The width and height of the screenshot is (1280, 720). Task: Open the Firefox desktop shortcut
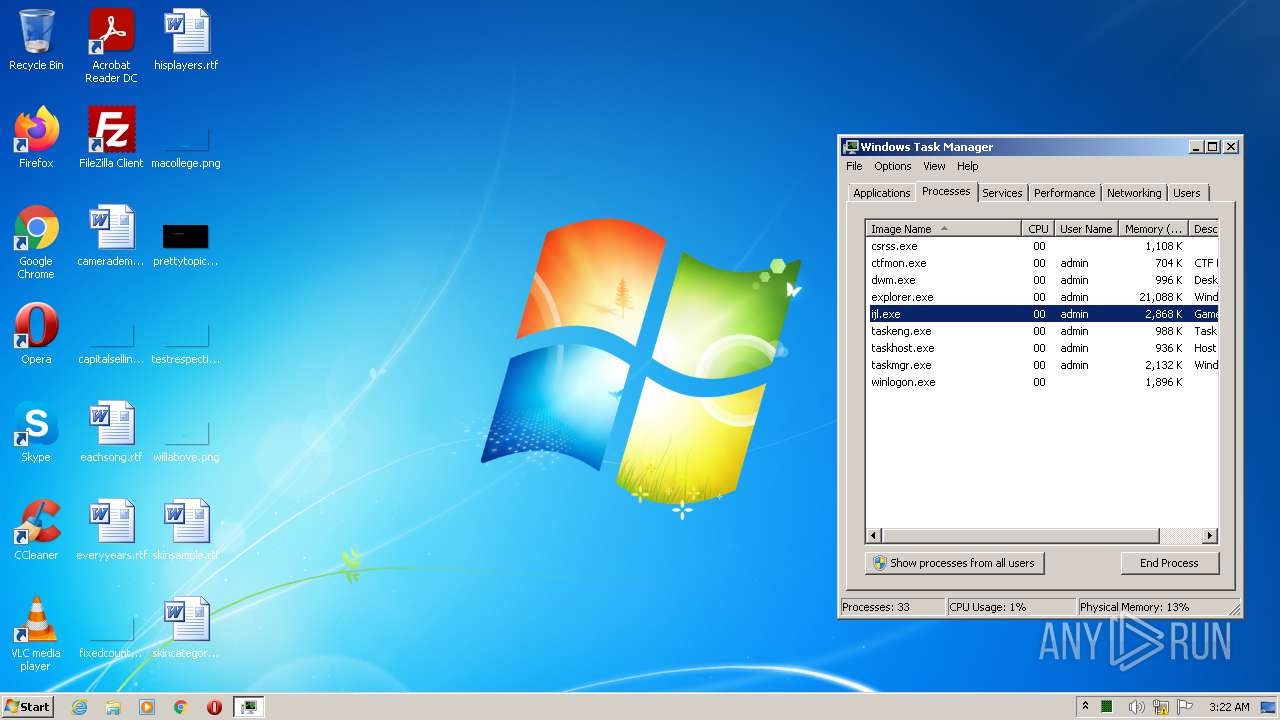36,138
